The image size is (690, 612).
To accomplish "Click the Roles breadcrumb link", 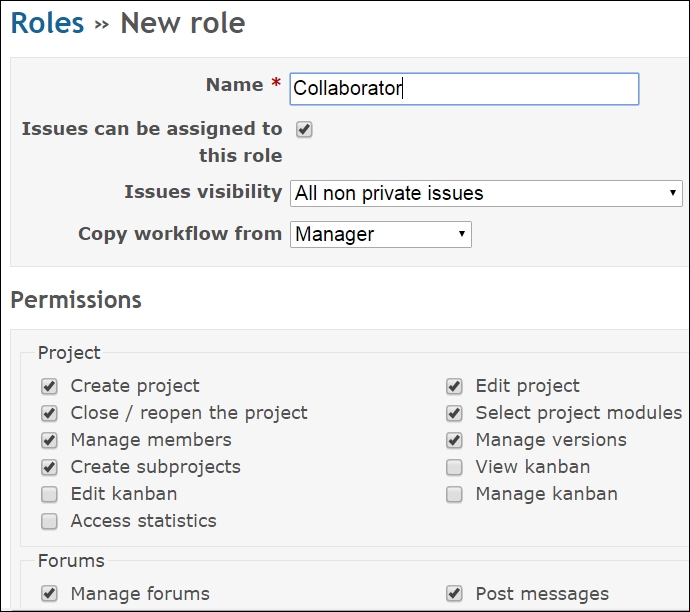I will click(47, 23).
